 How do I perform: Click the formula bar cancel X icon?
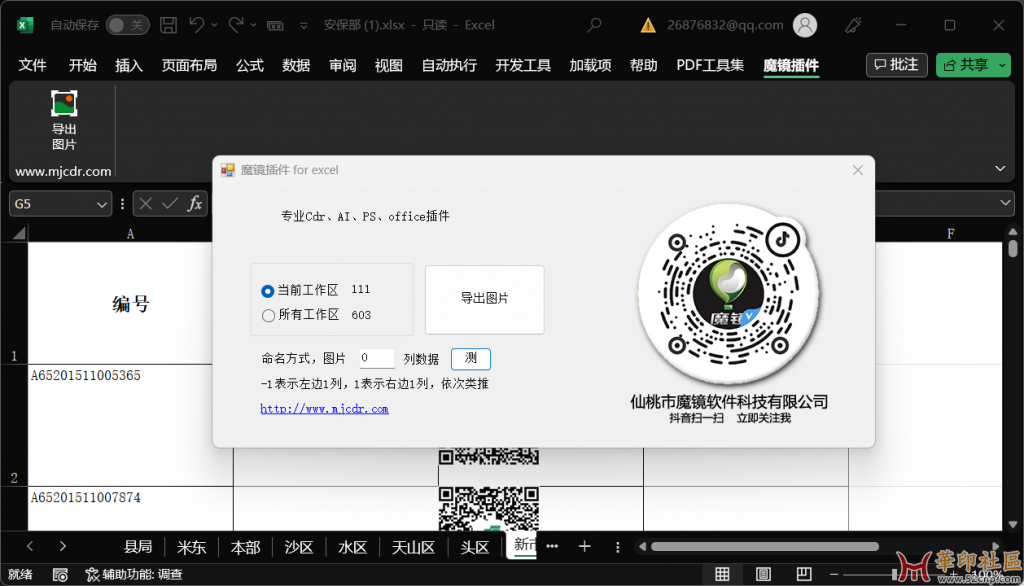[146, 204]
